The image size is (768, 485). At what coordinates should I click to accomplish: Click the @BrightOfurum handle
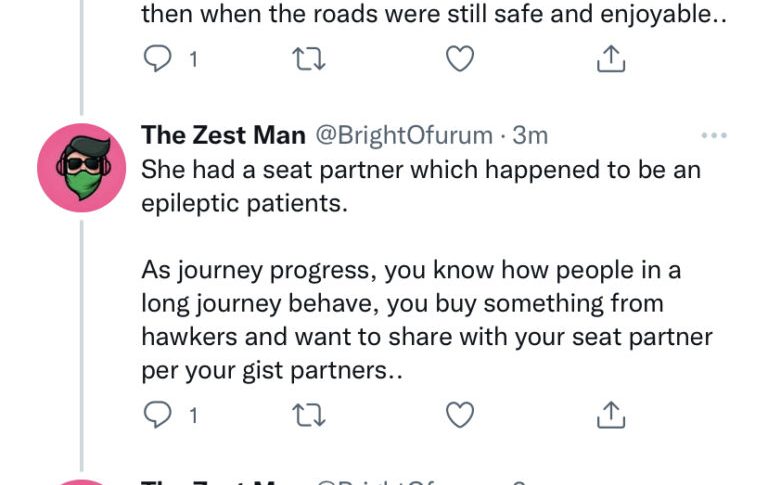[x=404, y=135]
